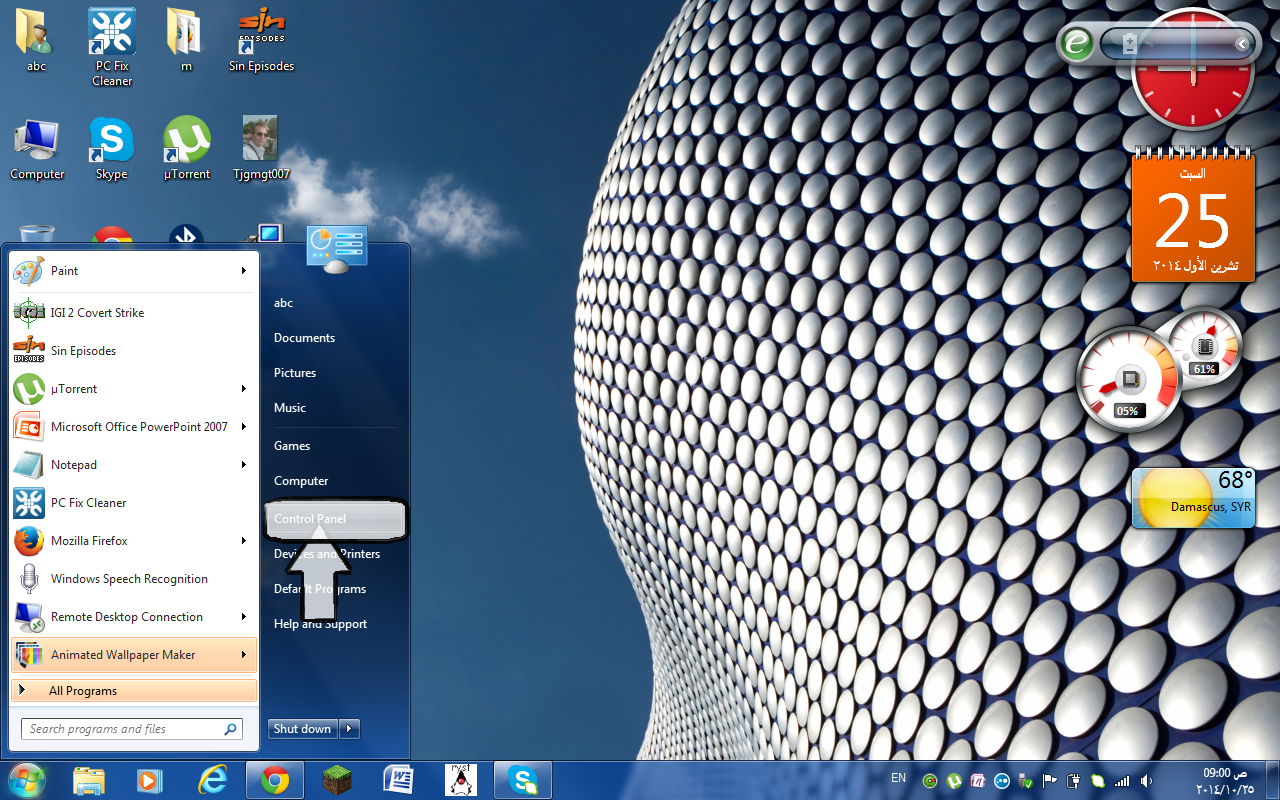1280x800 pixels.
Task: Open the abc folder on the desktop
Action: [x=37, y=41]
